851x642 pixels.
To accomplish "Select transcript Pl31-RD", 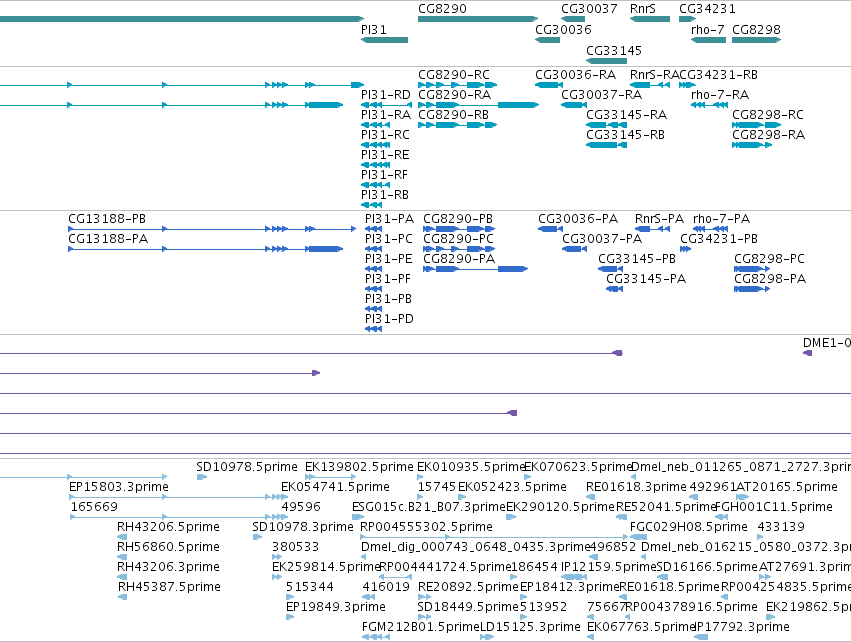I will (386, 105).
